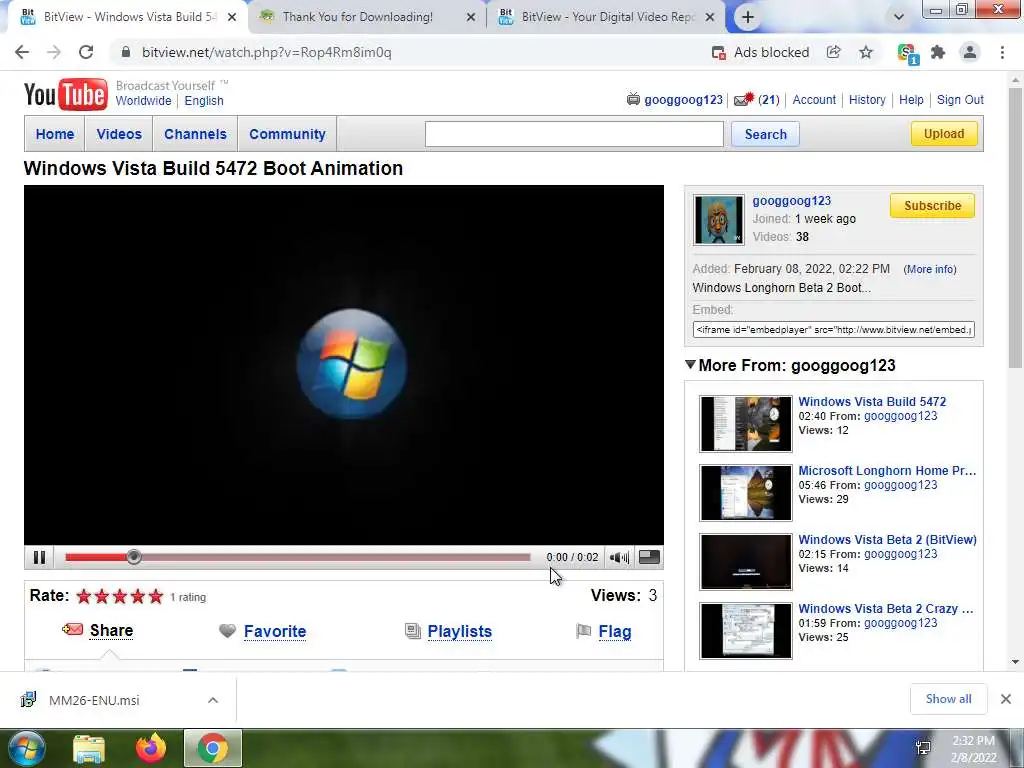1024x768 pixels.
Task: Click the address bar URL
Action: point(266,52)
